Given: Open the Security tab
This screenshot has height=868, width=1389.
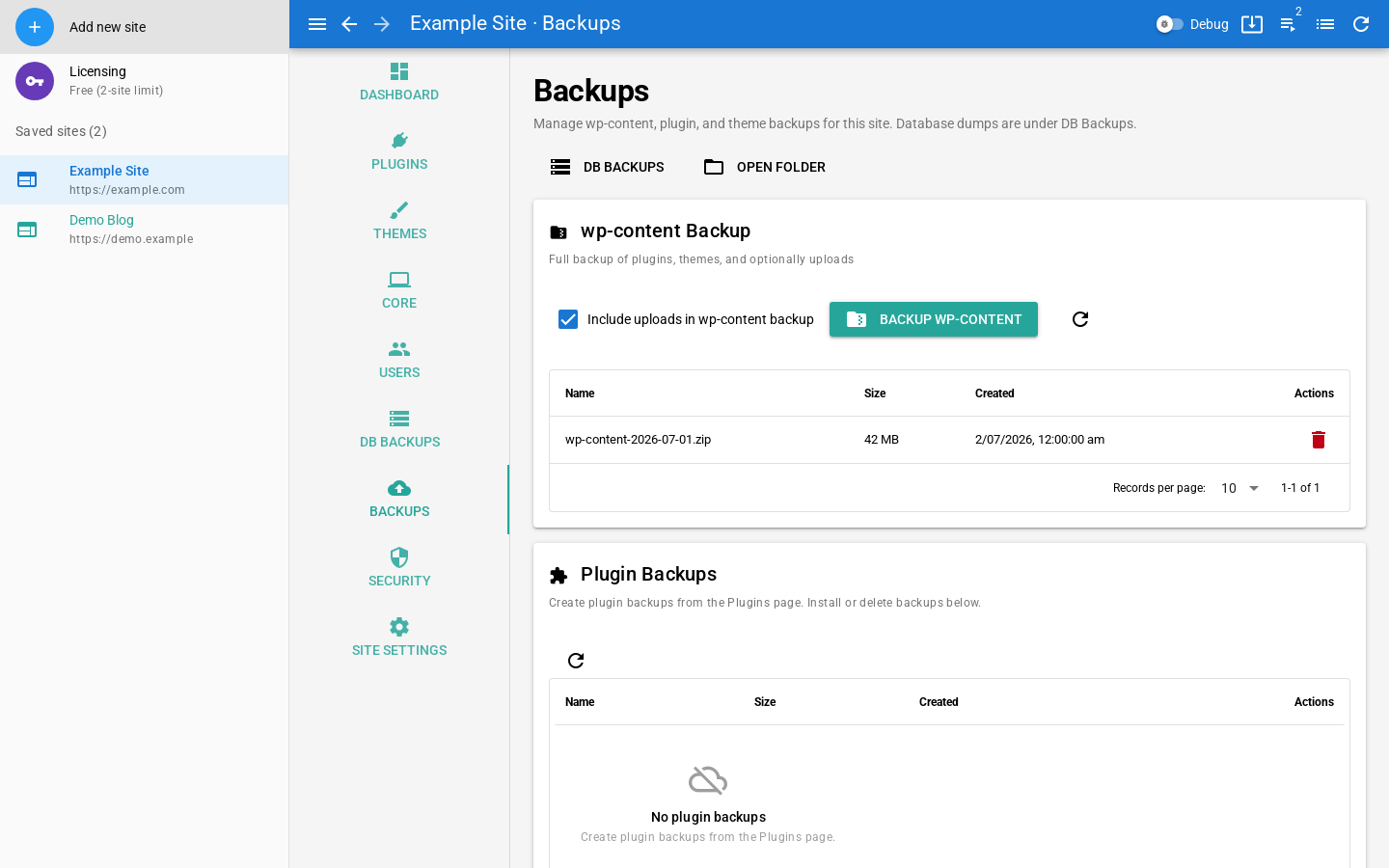Looking at the screenshot, I should tap(399, 569).
